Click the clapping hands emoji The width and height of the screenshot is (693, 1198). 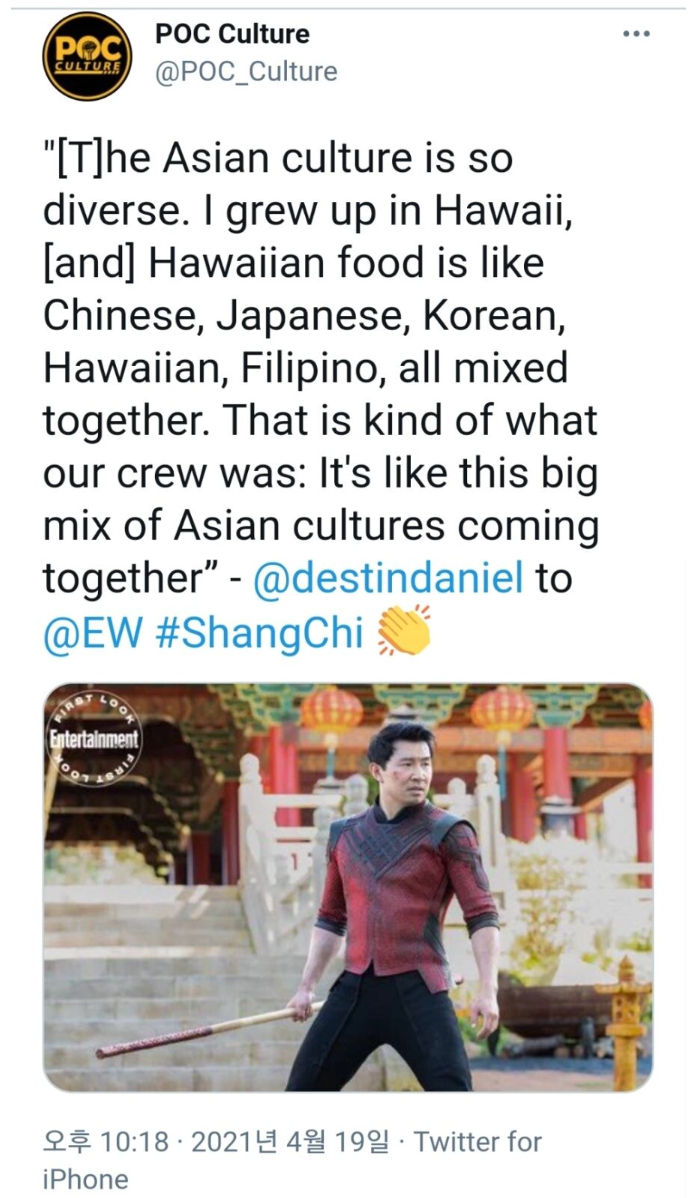402,630
